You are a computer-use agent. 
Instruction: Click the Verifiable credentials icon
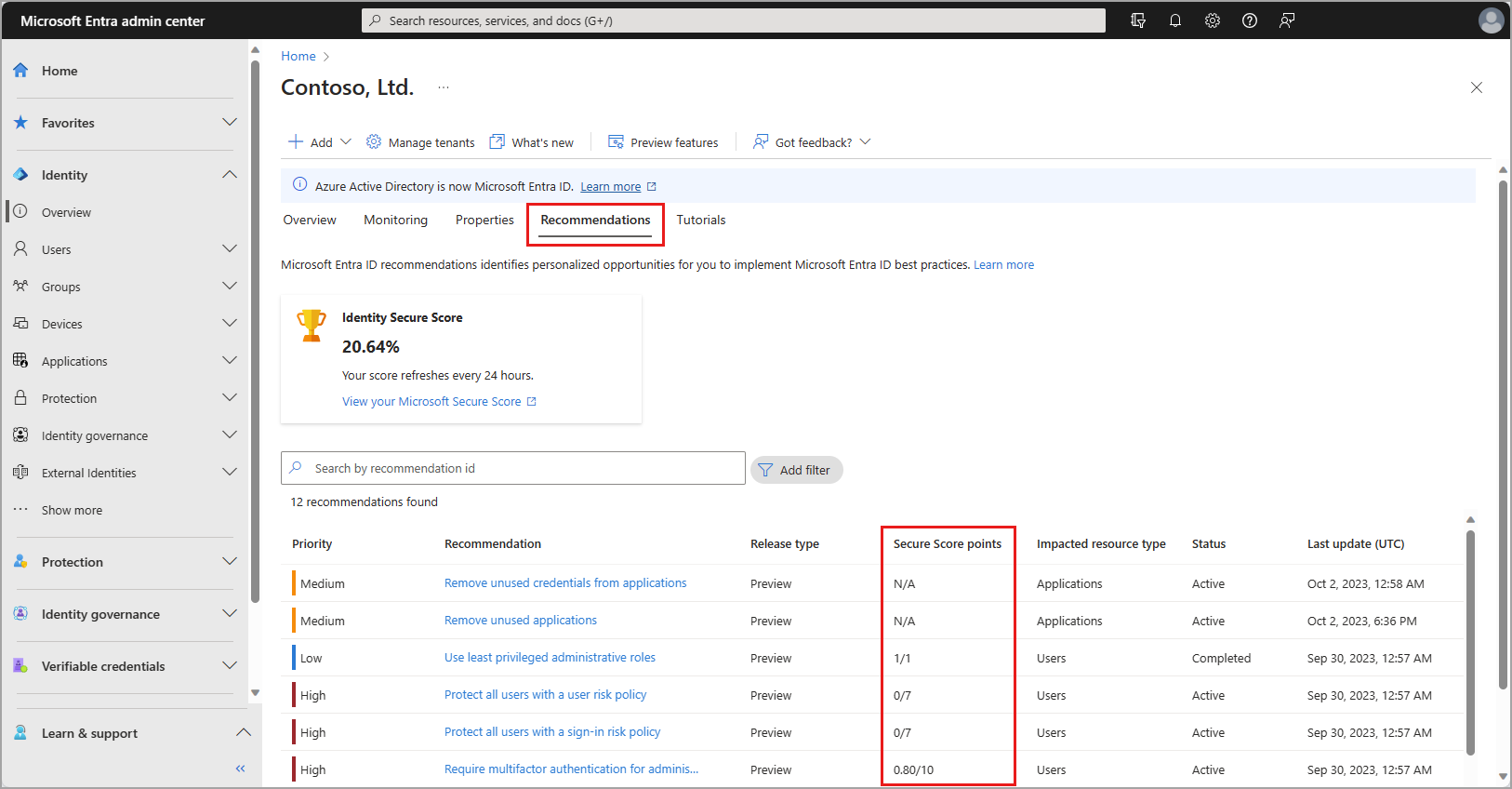pos(20,665)
